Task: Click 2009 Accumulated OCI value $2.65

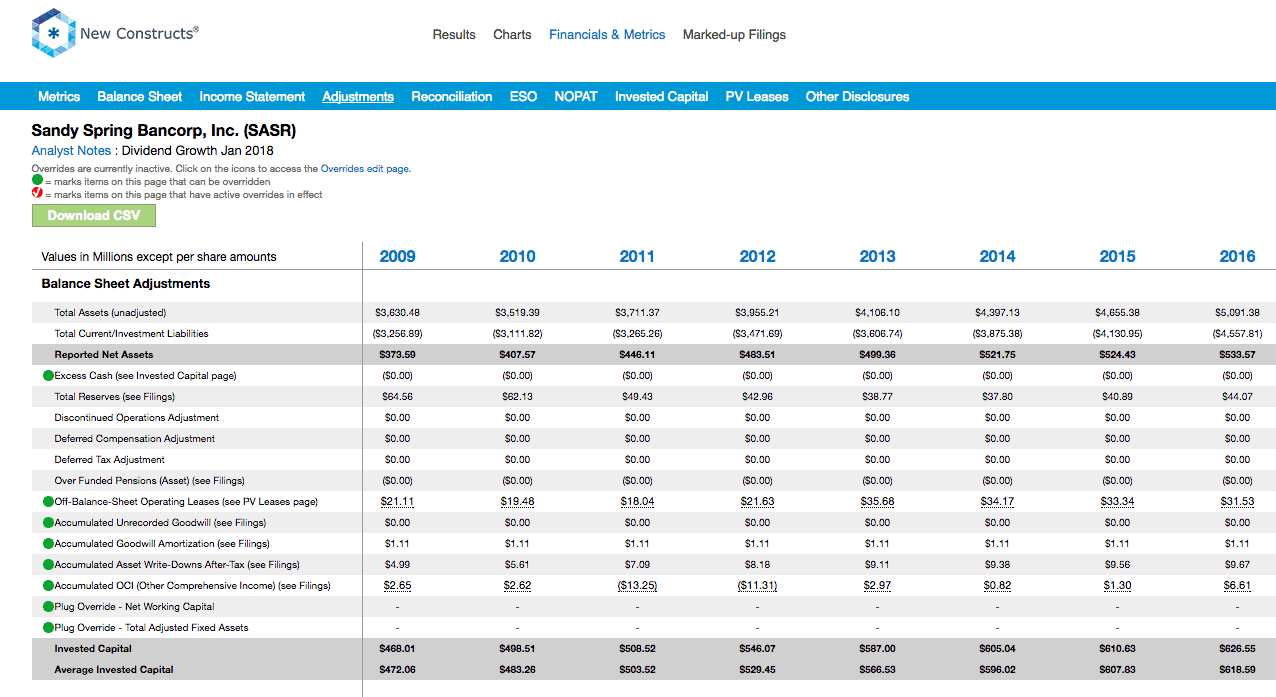Action: point(397,586)
